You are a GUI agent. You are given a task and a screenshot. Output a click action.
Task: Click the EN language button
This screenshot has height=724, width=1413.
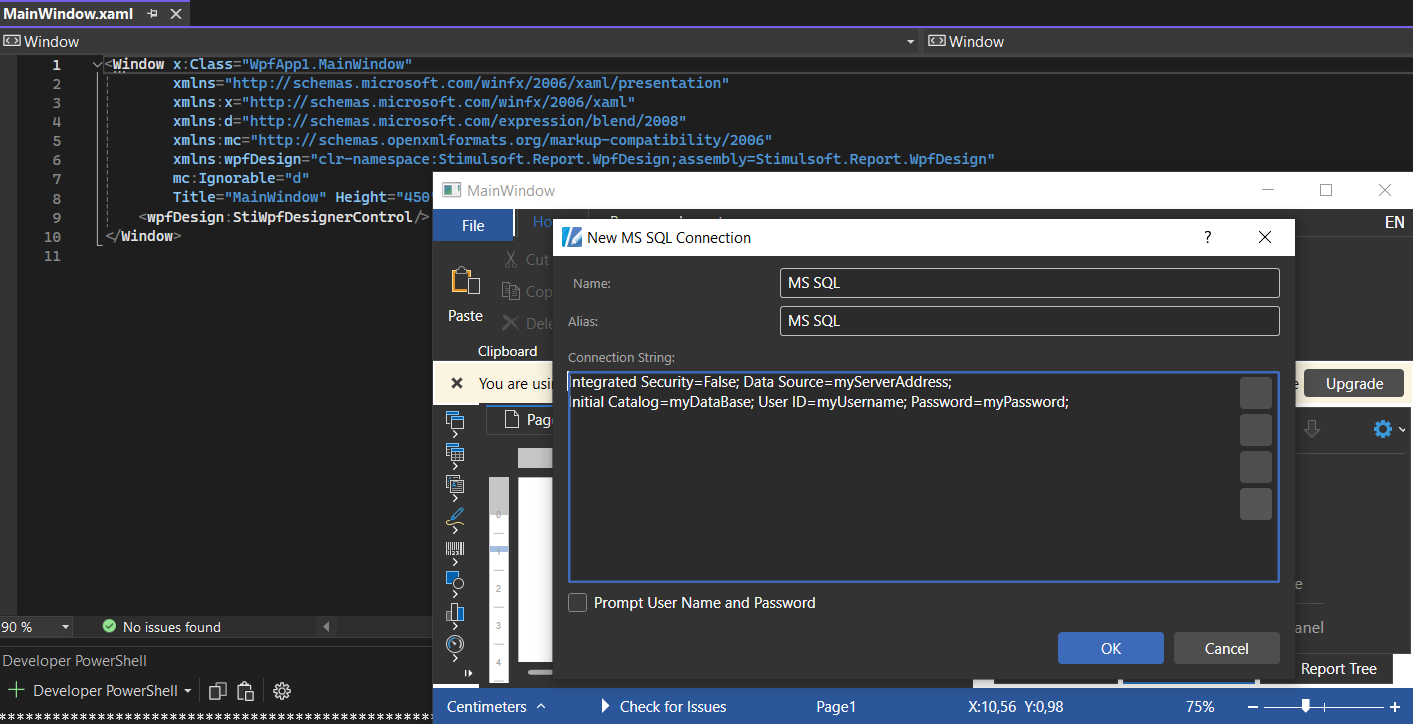[x=1394, y=223]
